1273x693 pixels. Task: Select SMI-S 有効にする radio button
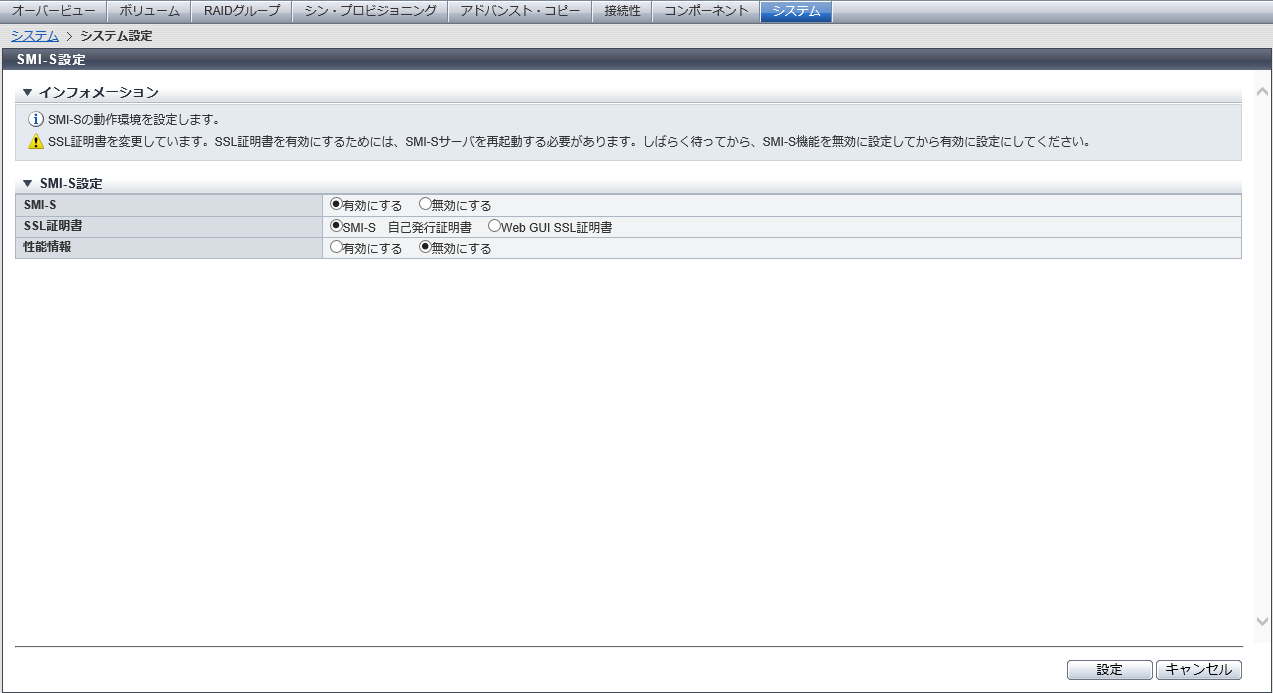[336, 204]
